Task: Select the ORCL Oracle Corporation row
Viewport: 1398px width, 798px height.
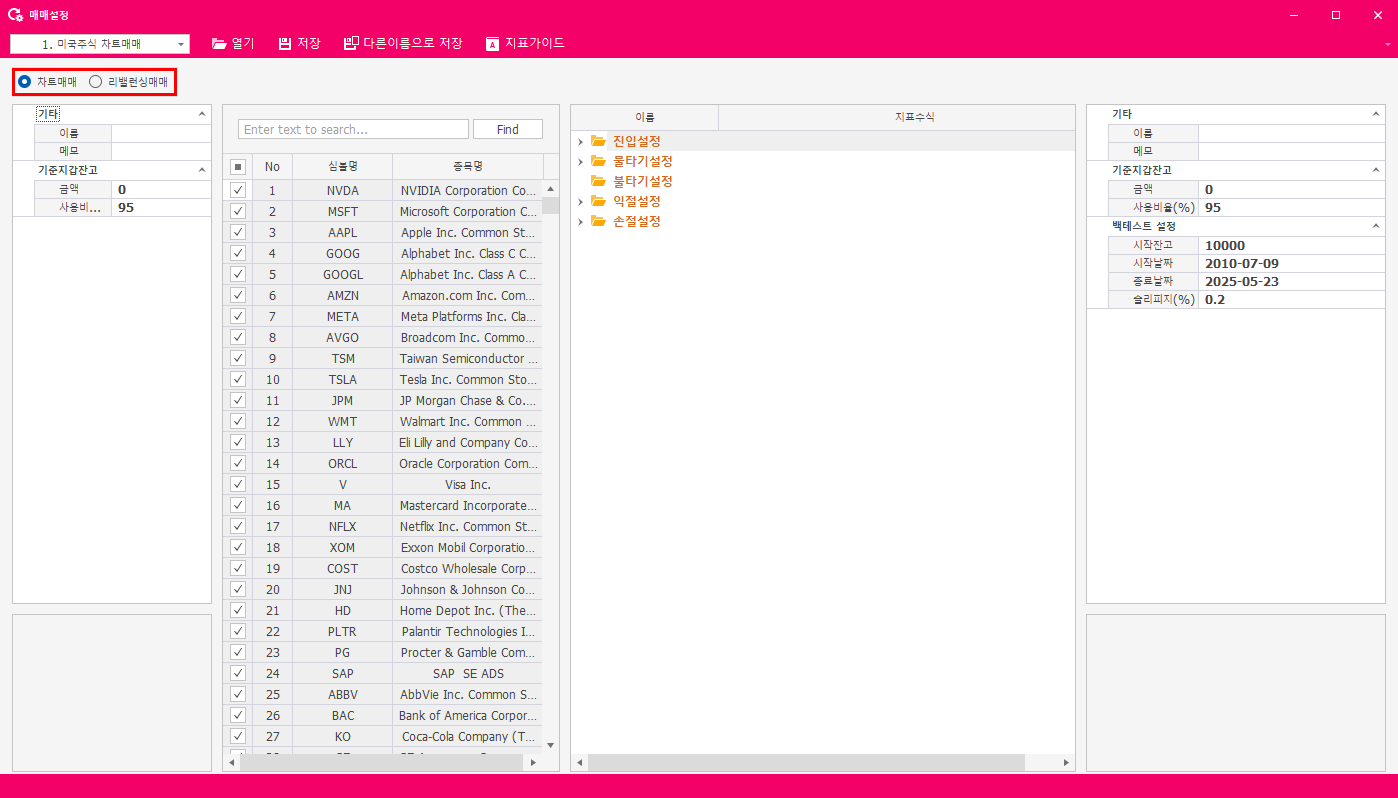Action: pyautogui.click(x=383, y=463)
